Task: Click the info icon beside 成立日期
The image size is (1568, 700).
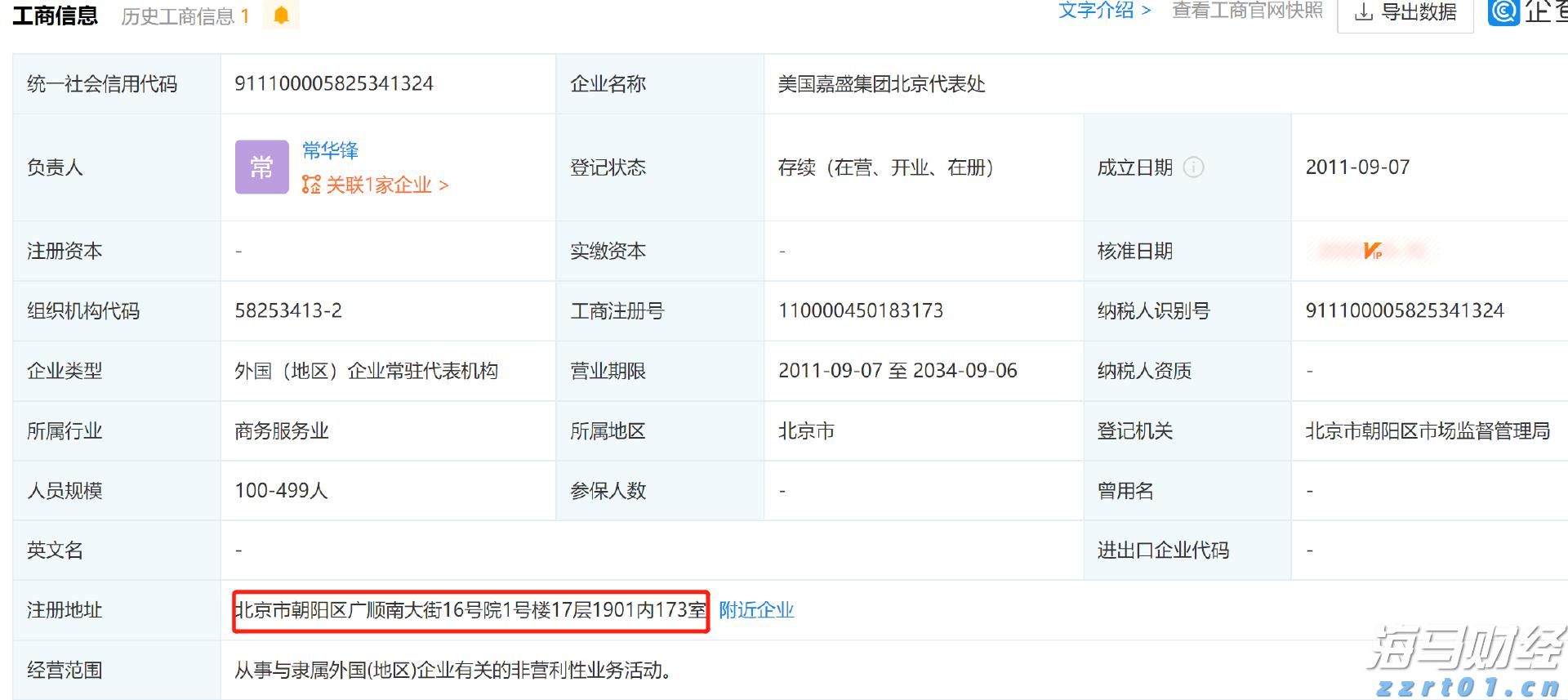Action: pyautogui.click(x=1193, y=167)
